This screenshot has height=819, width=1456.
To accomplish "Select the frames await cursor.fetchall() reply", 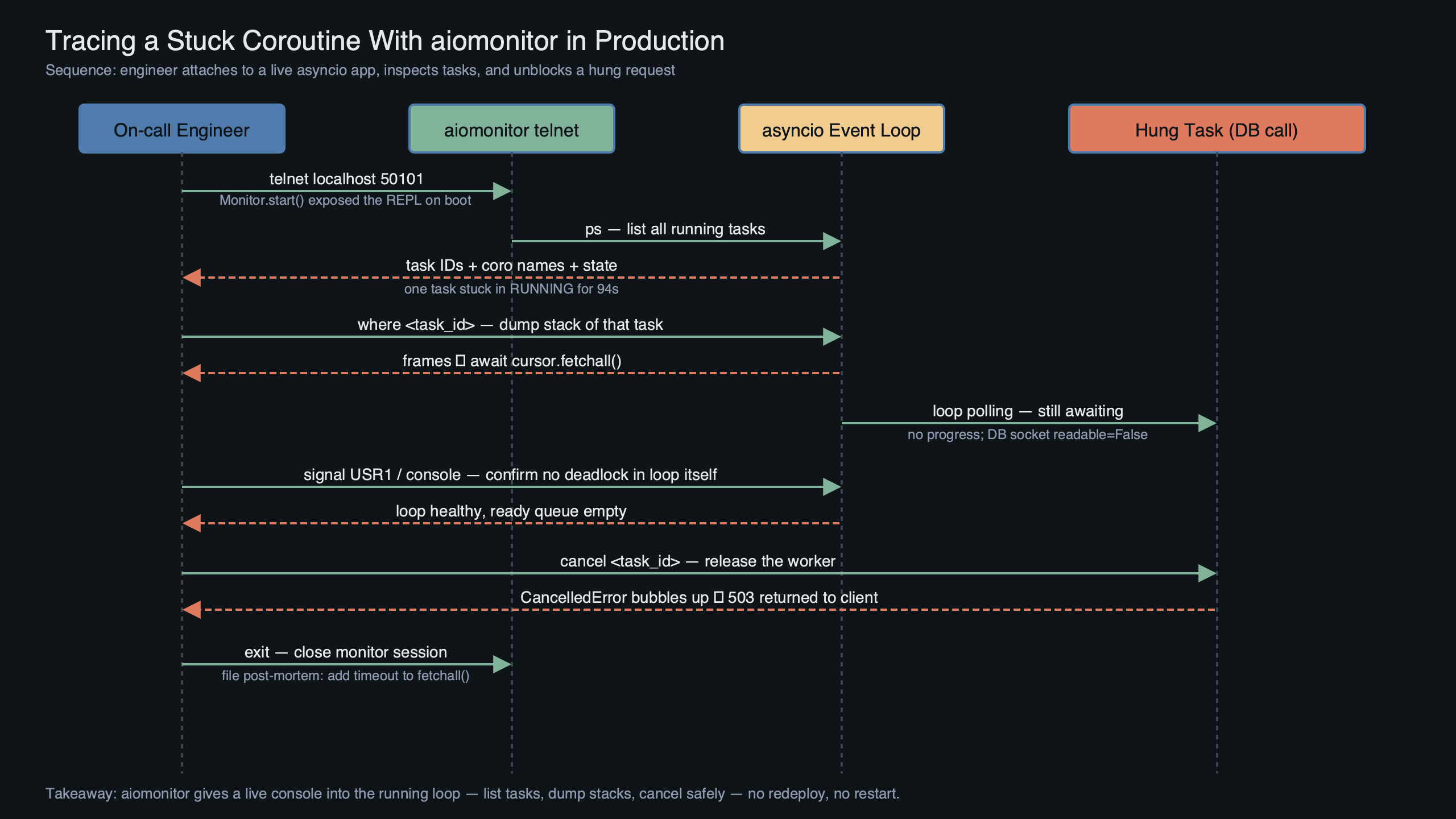I will point(511,373).
